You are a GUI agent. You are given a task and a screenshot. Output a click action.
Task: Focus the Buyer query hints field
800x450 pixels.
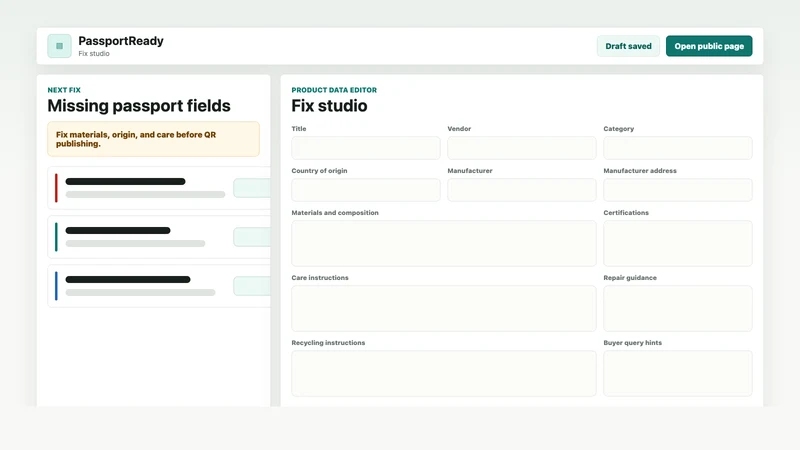[678, 373]
